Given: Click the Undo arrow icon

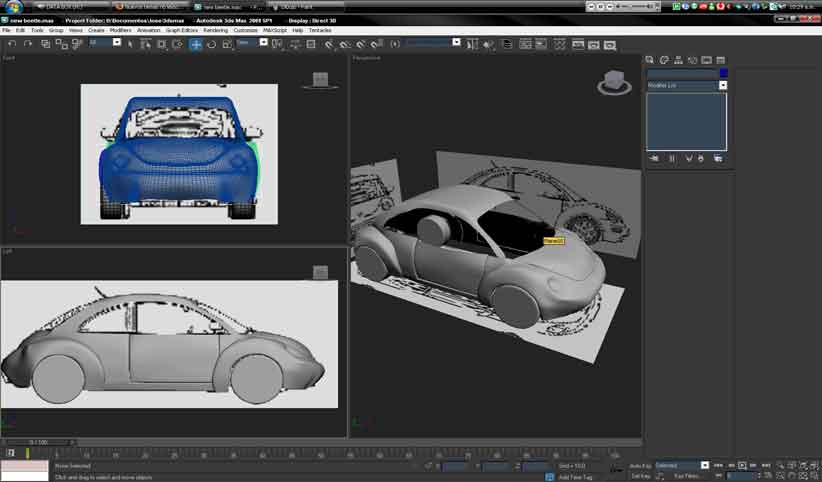Looking at the screenshot, I should click(x=12, y=44).
